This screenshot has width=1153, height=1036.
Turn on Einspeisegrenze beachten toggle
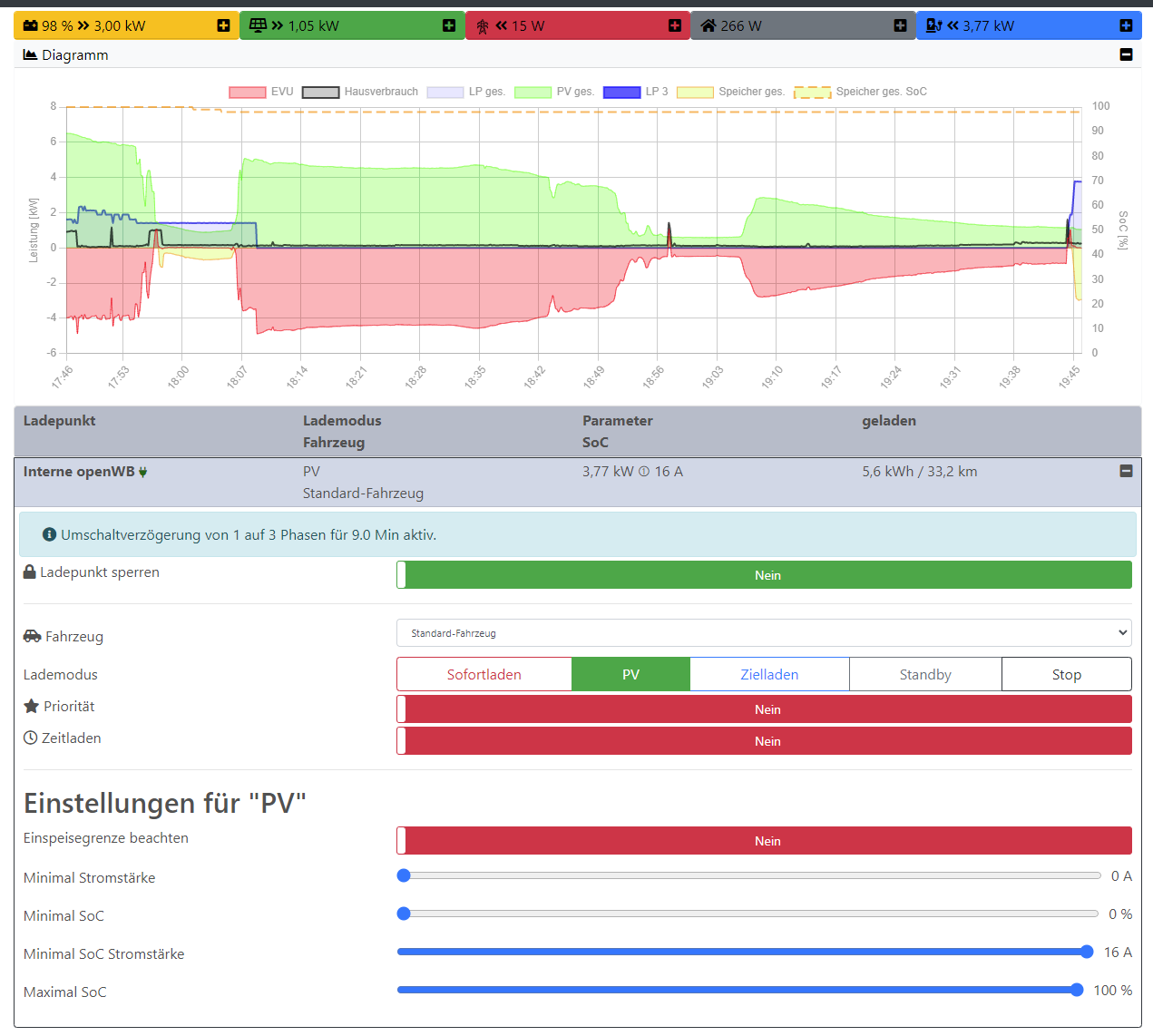point(764,841)
